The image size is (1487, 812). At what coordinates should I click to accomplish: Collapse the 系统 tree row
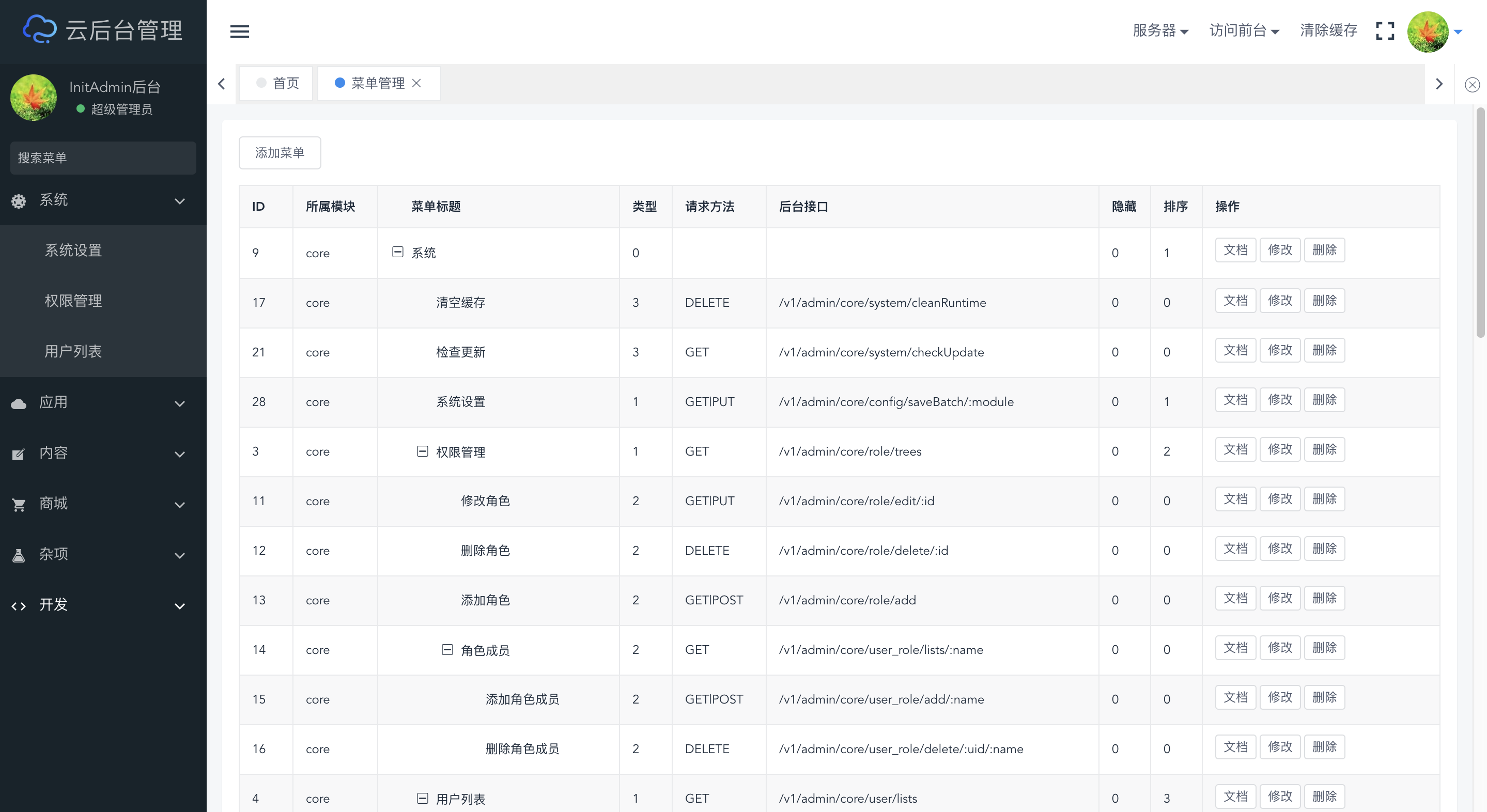[x=398, y=252]
